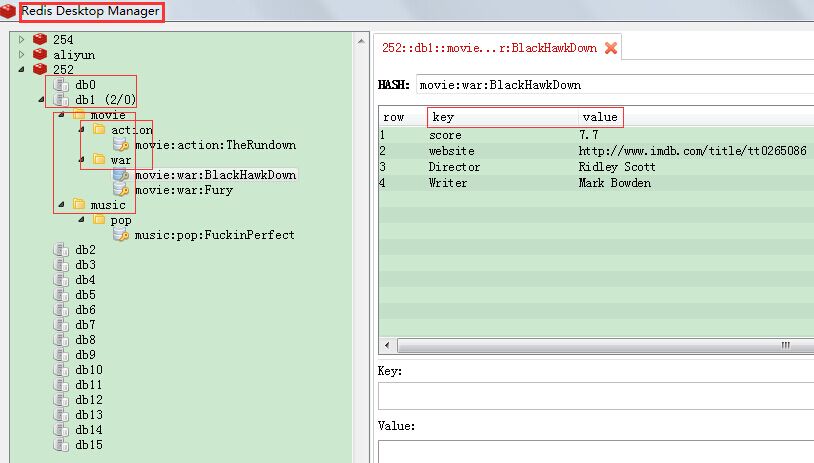The height and width of the screenshot is (463, 814).
Task: Click the HASH key name field
Action: point(615,85)
